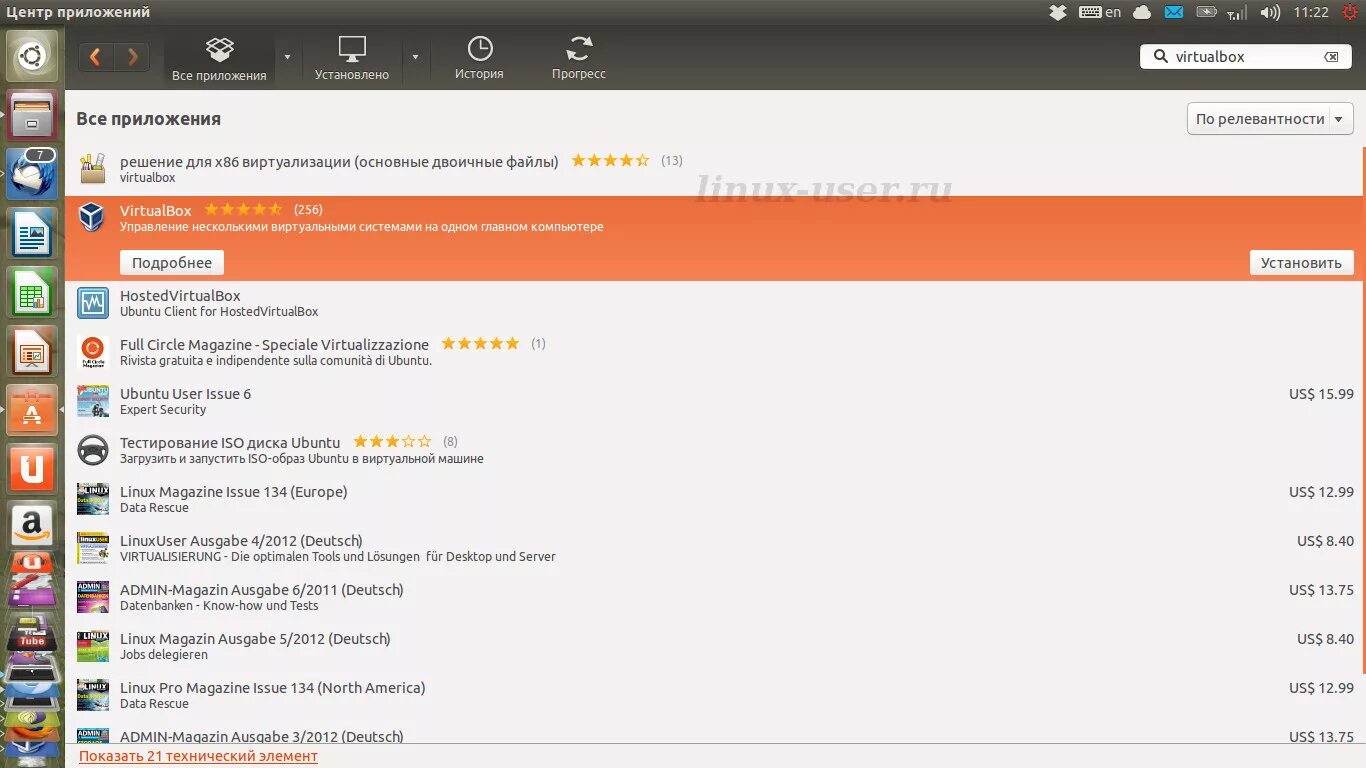
Task: Click the Ubuntu User Issue 6 cover thumbnail
Action: pos(93,401)
